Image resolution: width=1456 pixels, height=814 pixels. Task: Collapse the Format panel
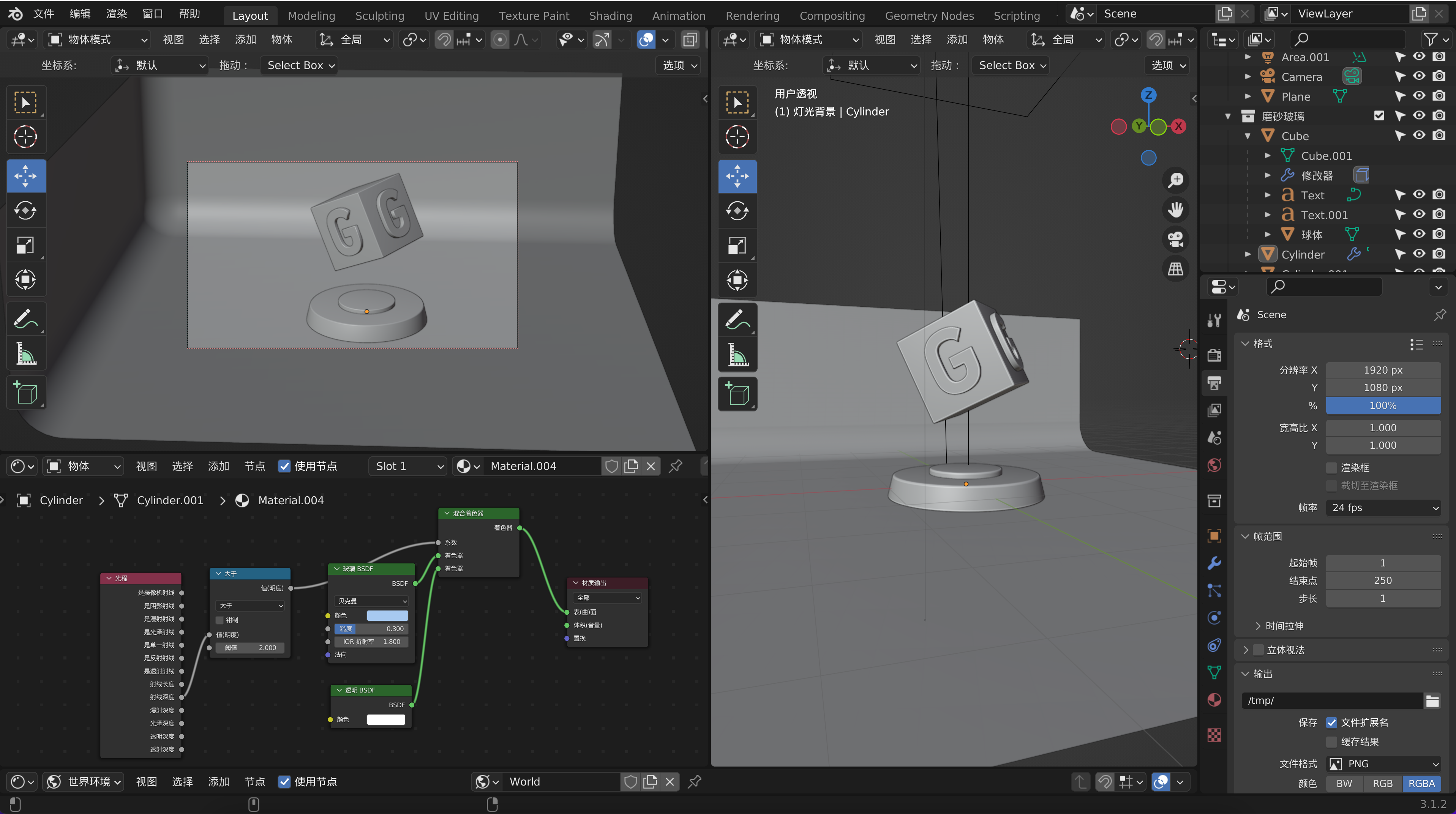click(x=1245, y=344)
